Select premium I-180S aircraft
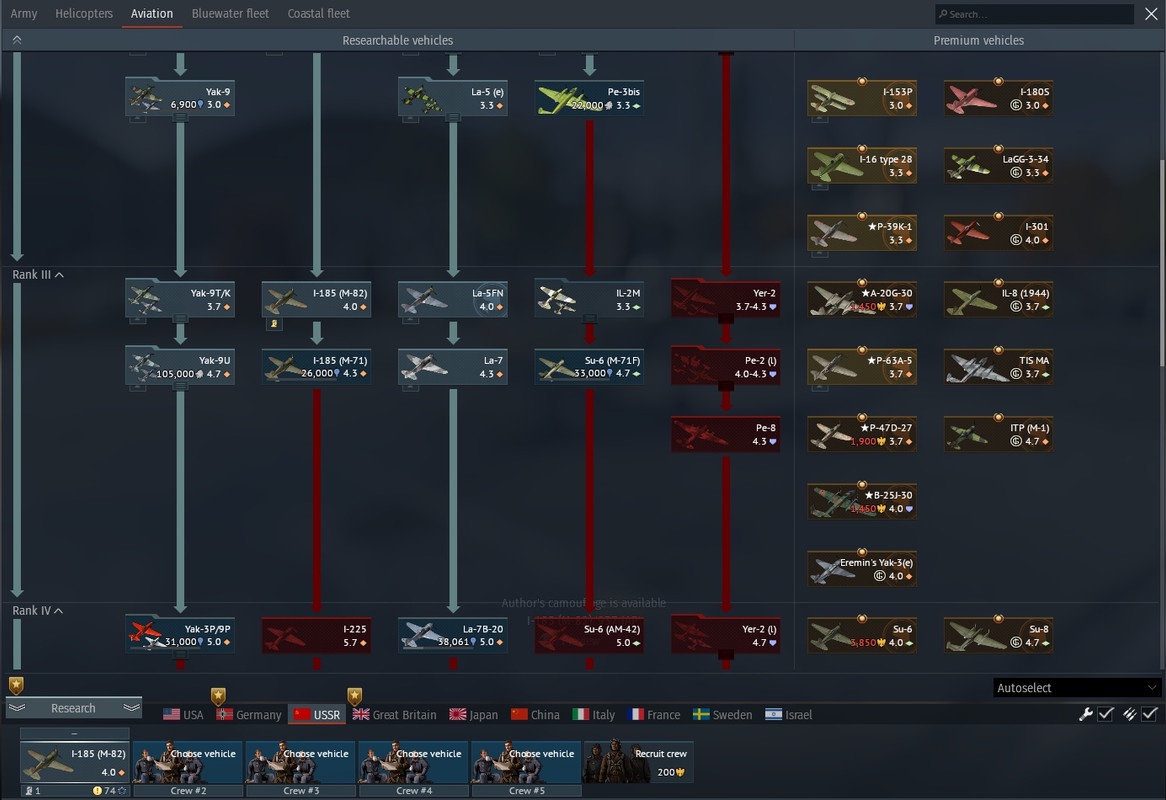The height and width of the screenshot is (800, 1166). tap(999, 97)
